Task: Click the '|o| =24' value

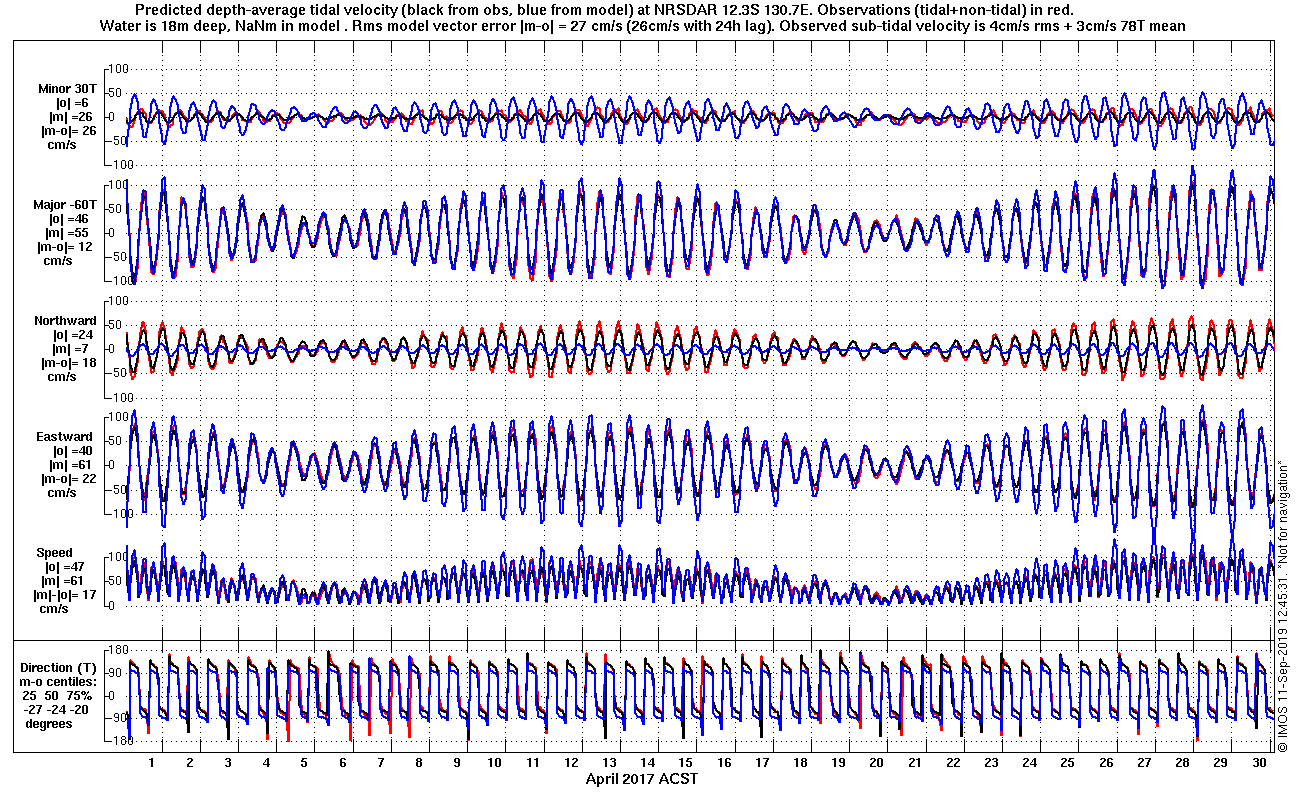Action: 72,335
